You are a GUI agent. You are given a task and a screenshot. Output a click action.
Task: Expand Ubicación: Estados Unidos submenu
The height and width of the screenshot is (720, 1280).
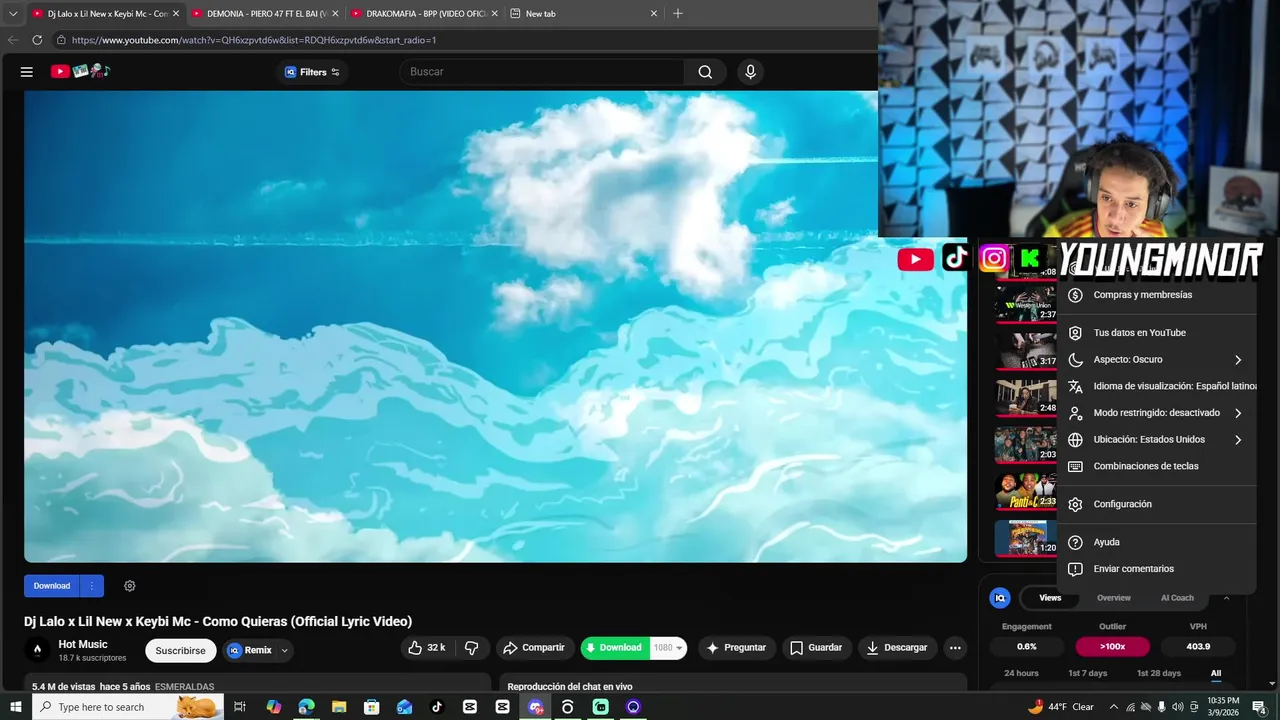1157,440
